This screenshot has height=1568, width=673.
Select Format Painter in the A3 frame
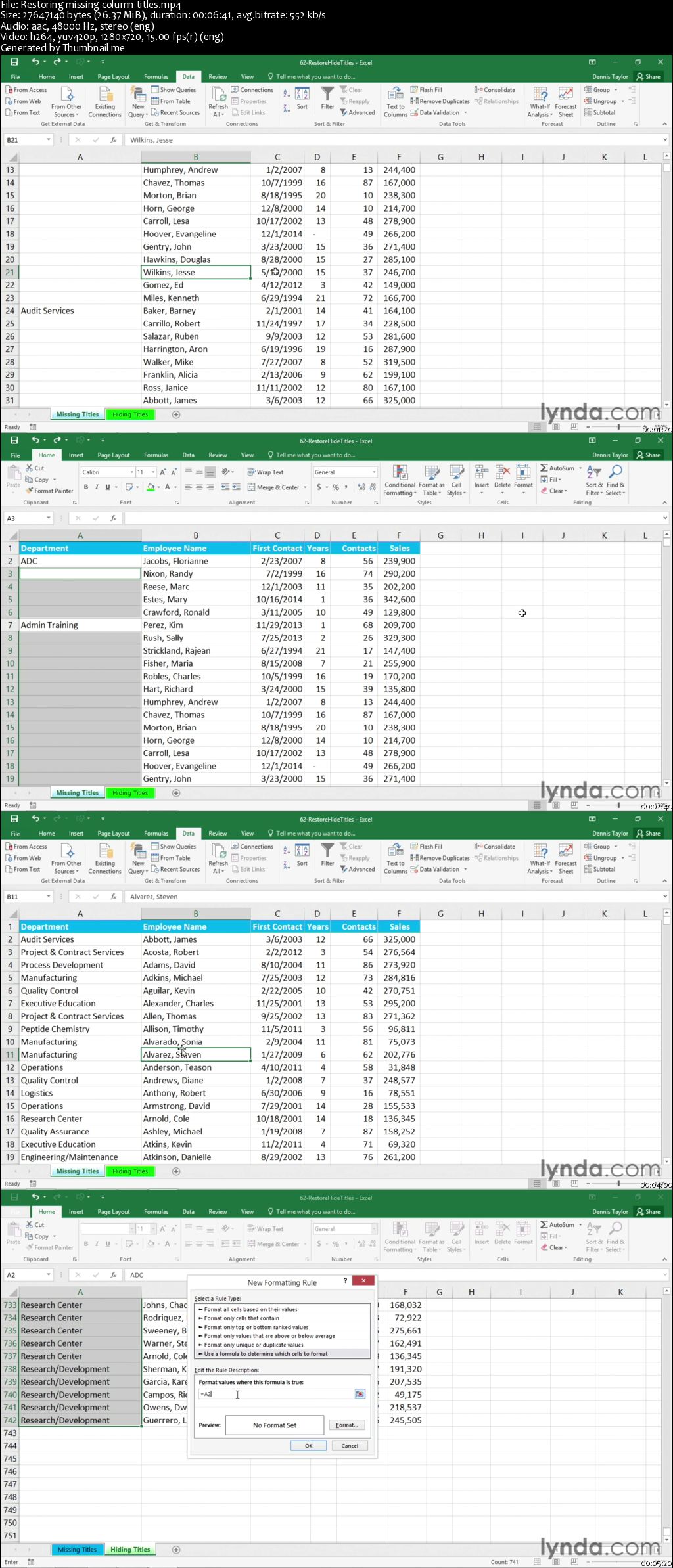pyautogui.click(x=49, y=491)
